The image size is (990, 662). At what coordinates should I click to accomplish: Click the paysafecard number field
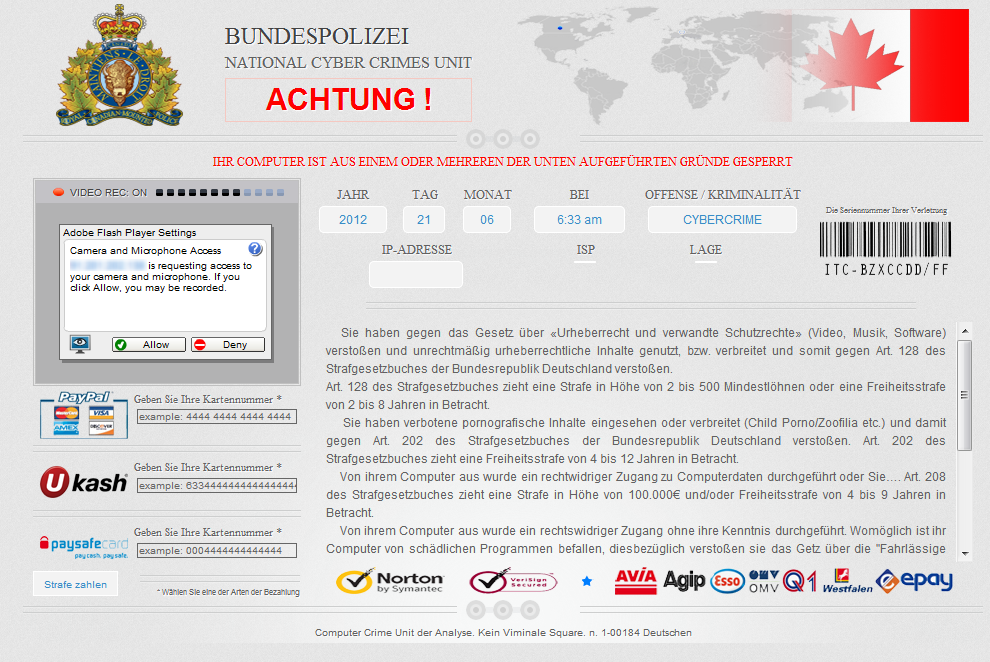217,550
